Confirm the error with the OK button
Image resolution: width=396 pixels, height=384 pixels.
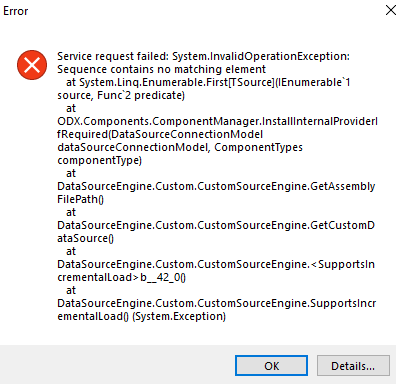coord(271,366)
